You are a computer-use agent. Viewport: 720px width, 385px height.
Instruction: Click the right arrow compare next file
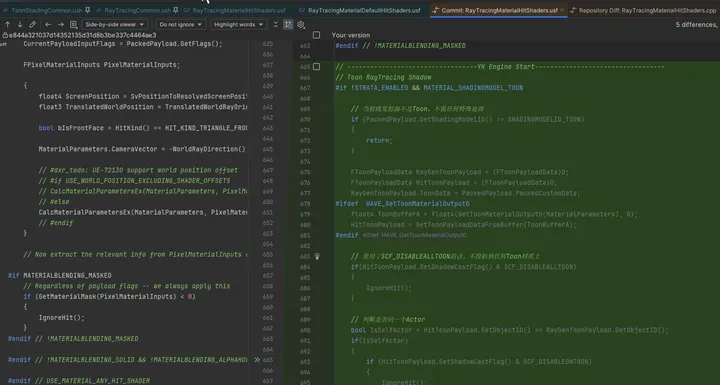tap(61, 24)
